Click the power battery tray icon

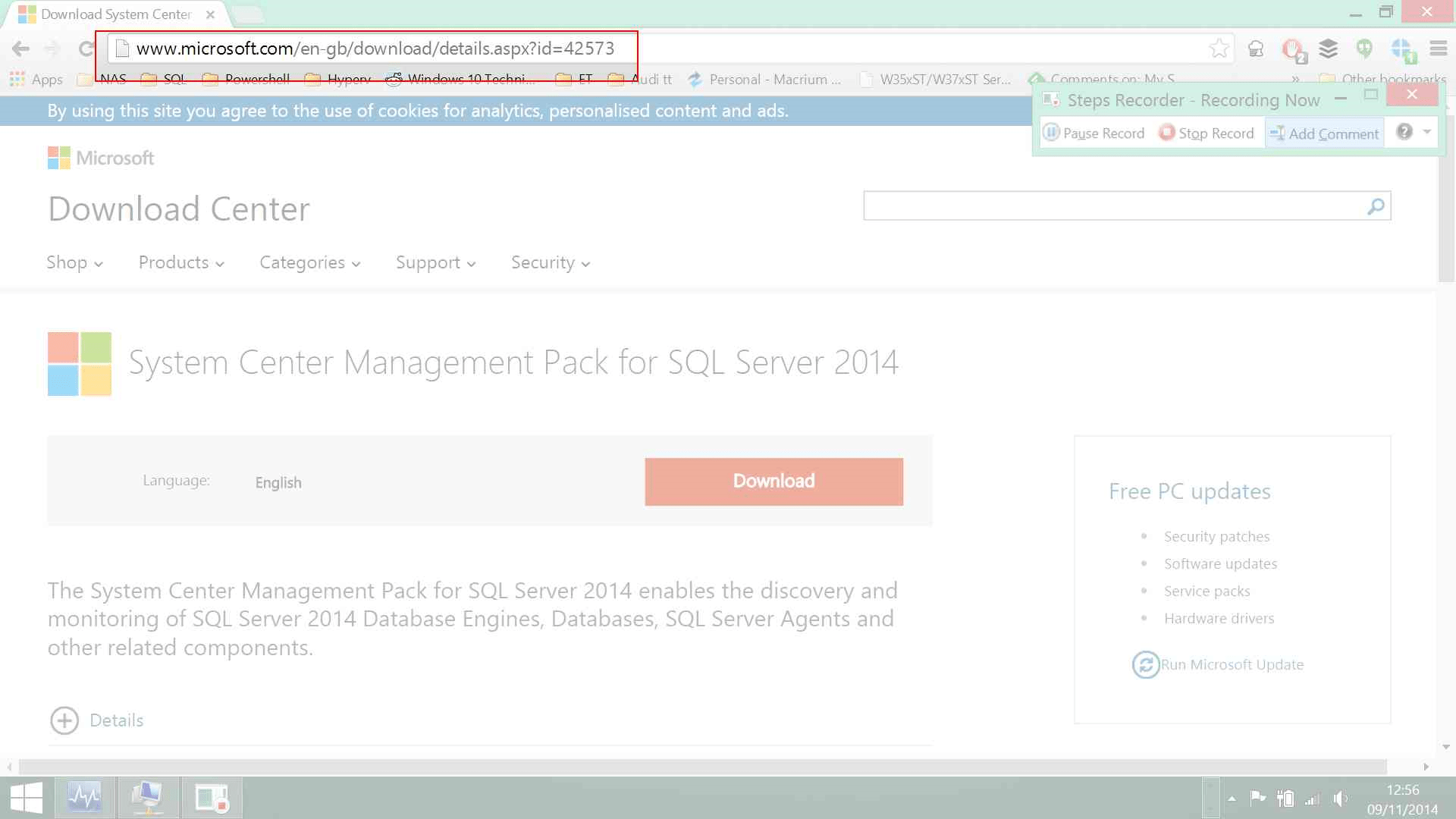tap(1285, 799)
